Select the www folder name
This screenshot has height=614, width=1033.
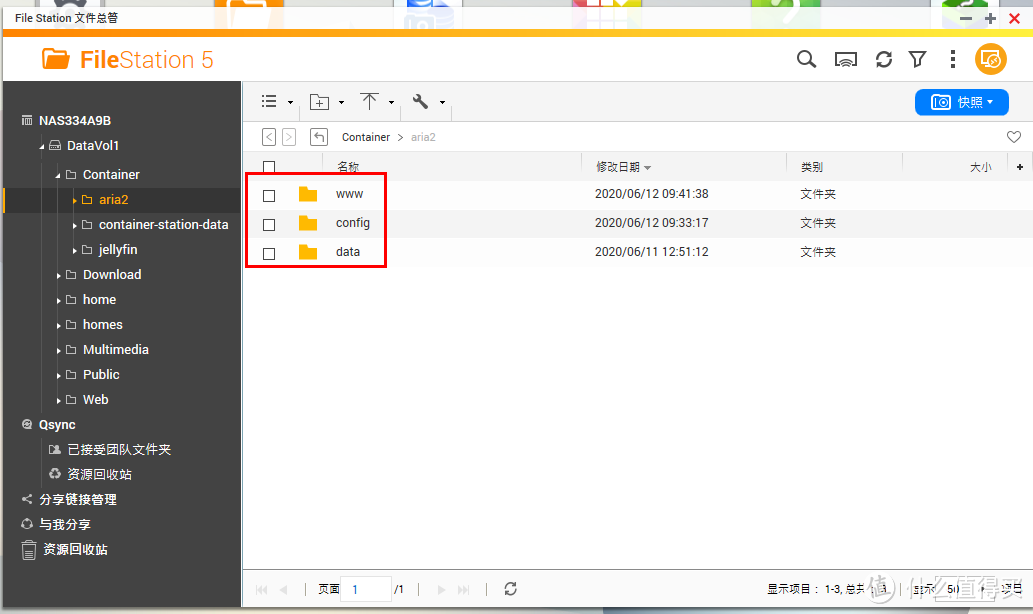[x=349, y=194]
